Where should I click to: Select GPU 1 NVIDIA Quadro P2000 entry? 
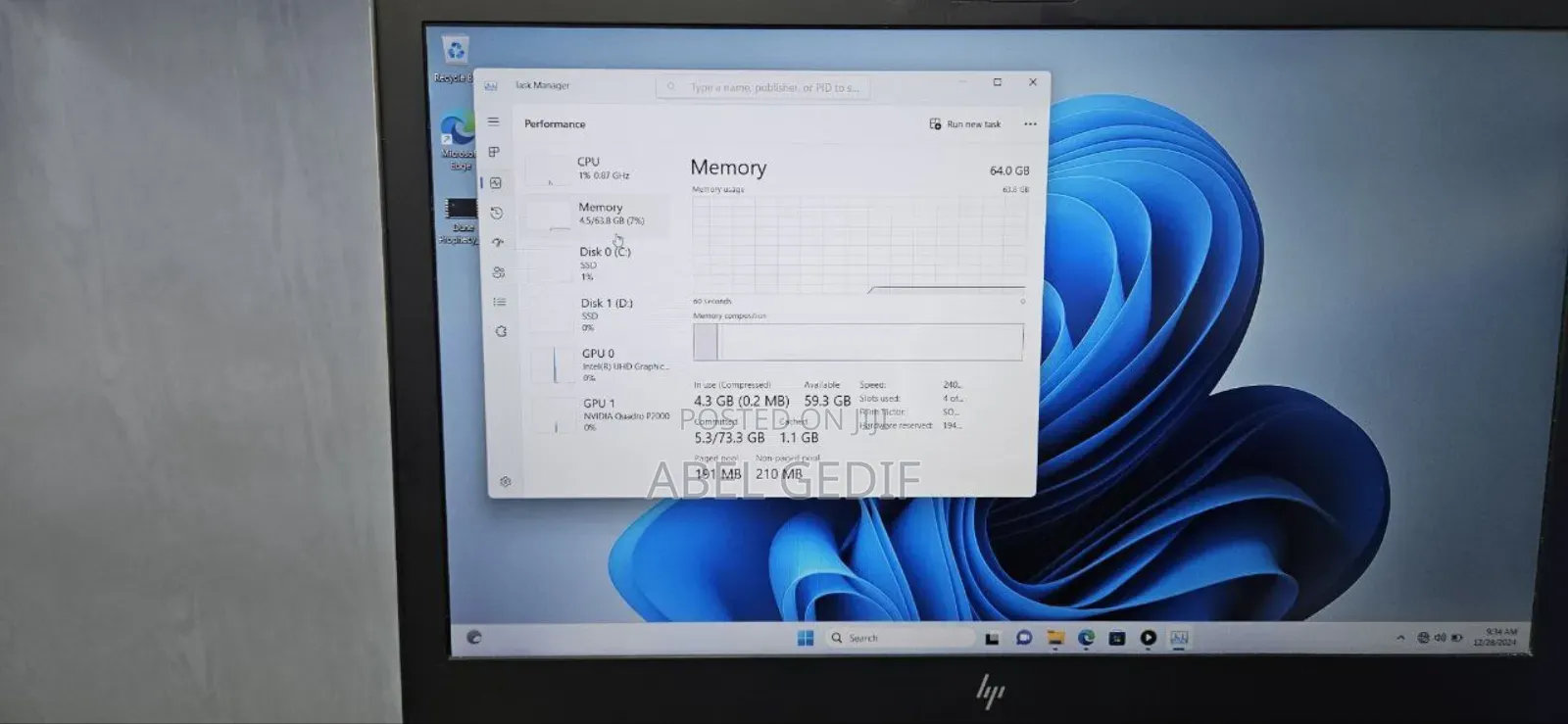602,415
